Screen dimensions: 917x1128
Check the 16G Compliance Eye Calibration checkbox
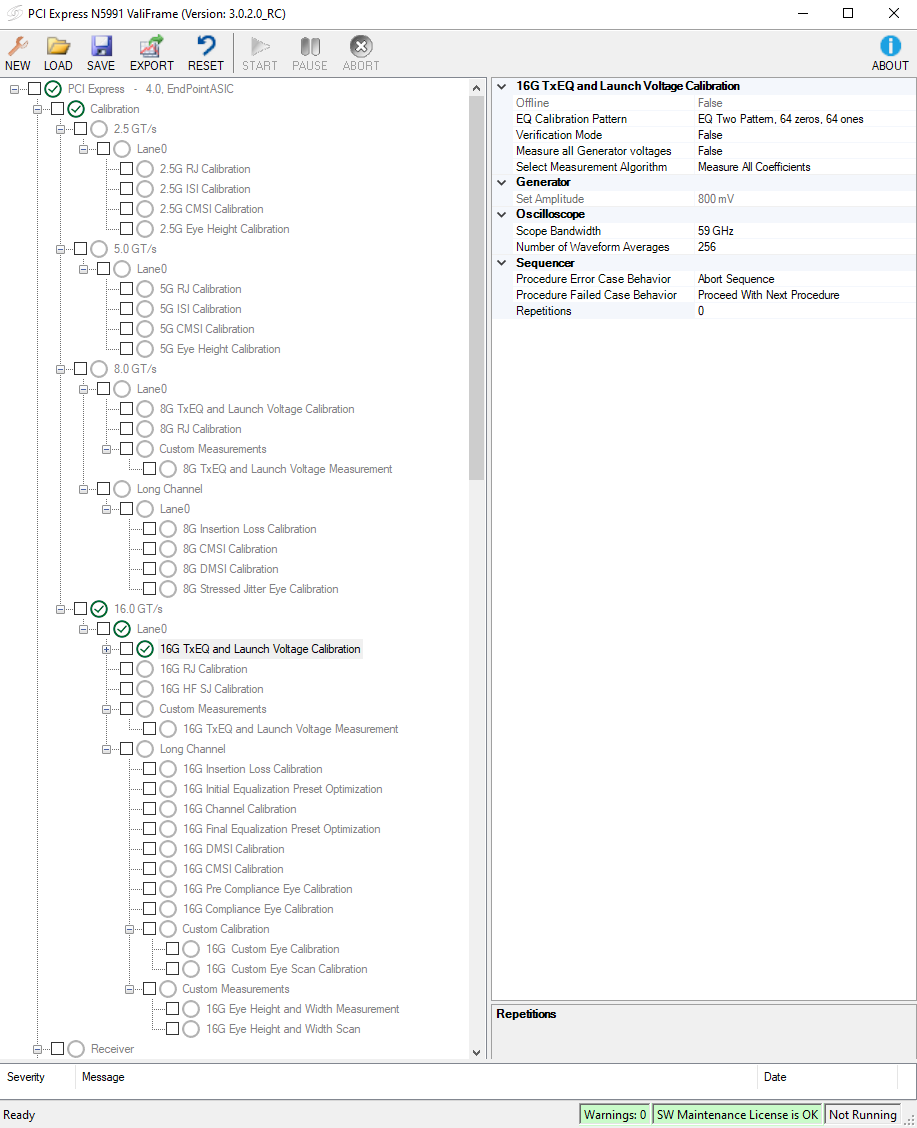150,909
